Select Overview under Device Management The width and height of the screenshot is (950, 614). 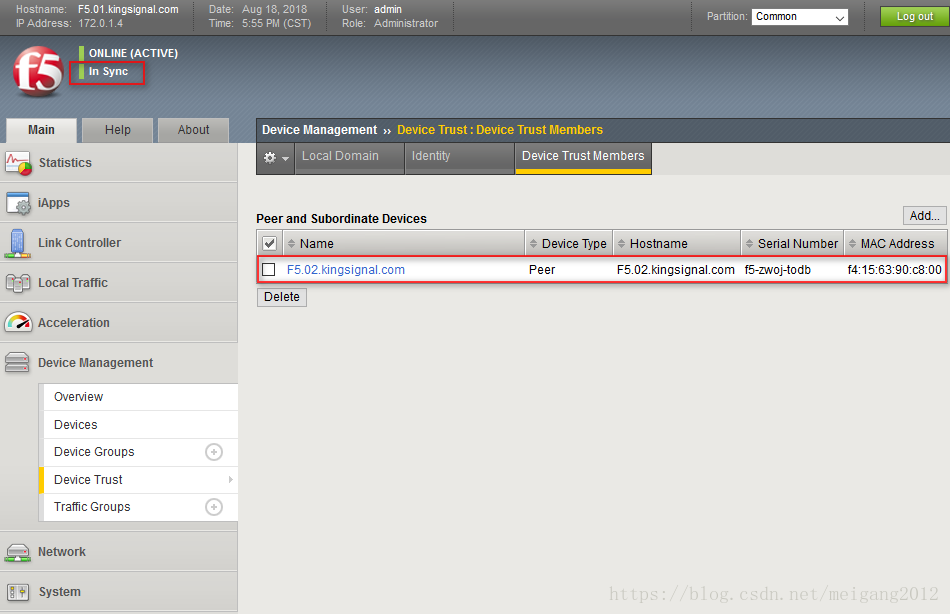tap(141, 397)
